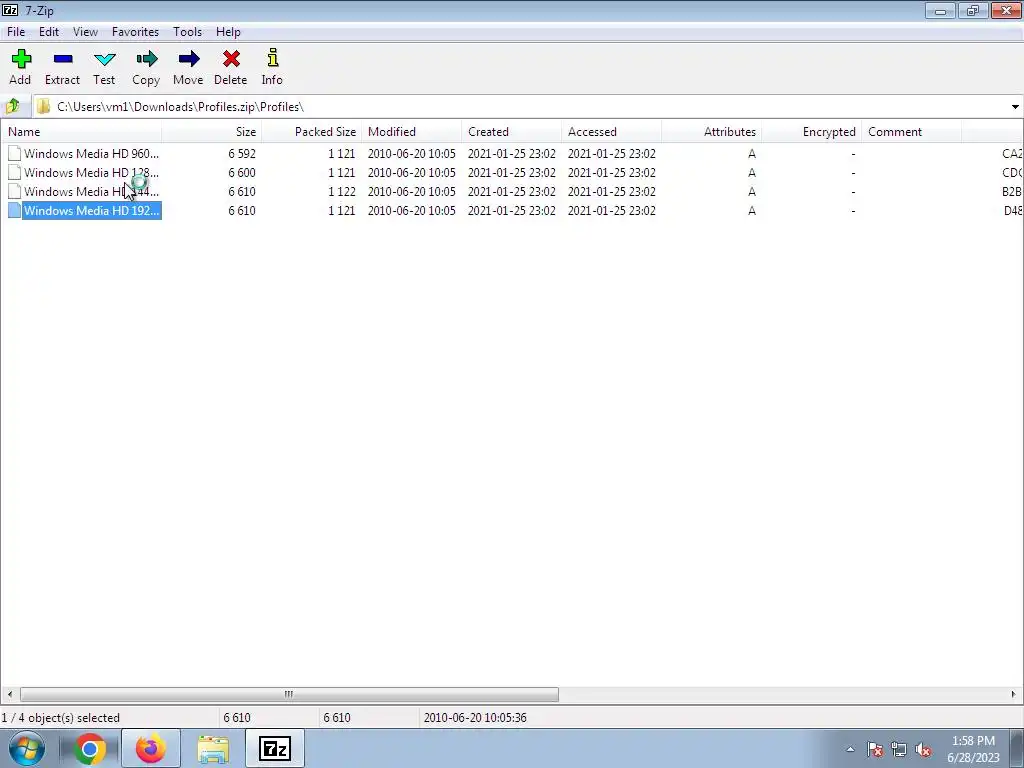The image size is (1024, 768).
Task: Click the 7-Zip title bar icon
Action: (x=10, y=10)
